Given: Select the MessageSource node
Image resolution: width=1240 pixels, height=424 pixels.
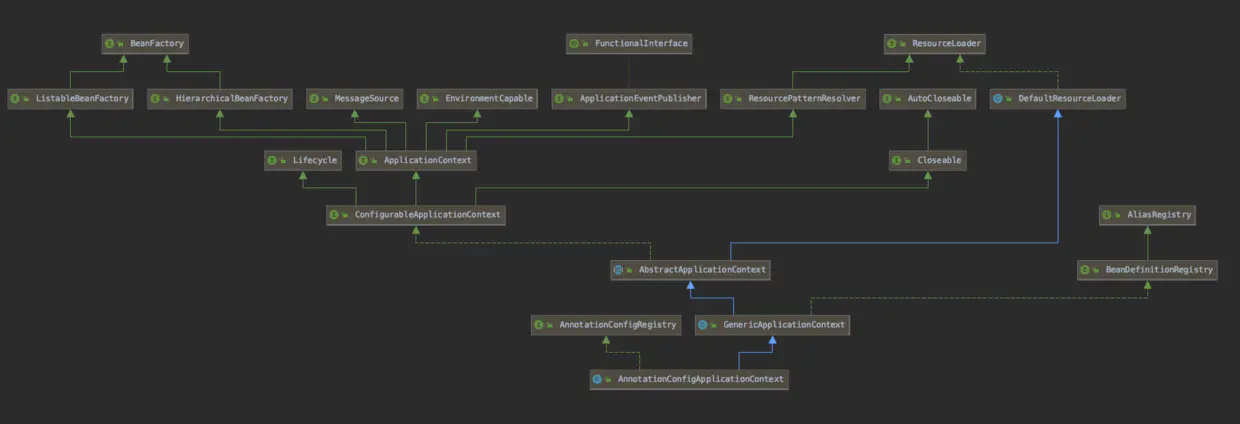Looking at the screenshot, I should 355,99.
